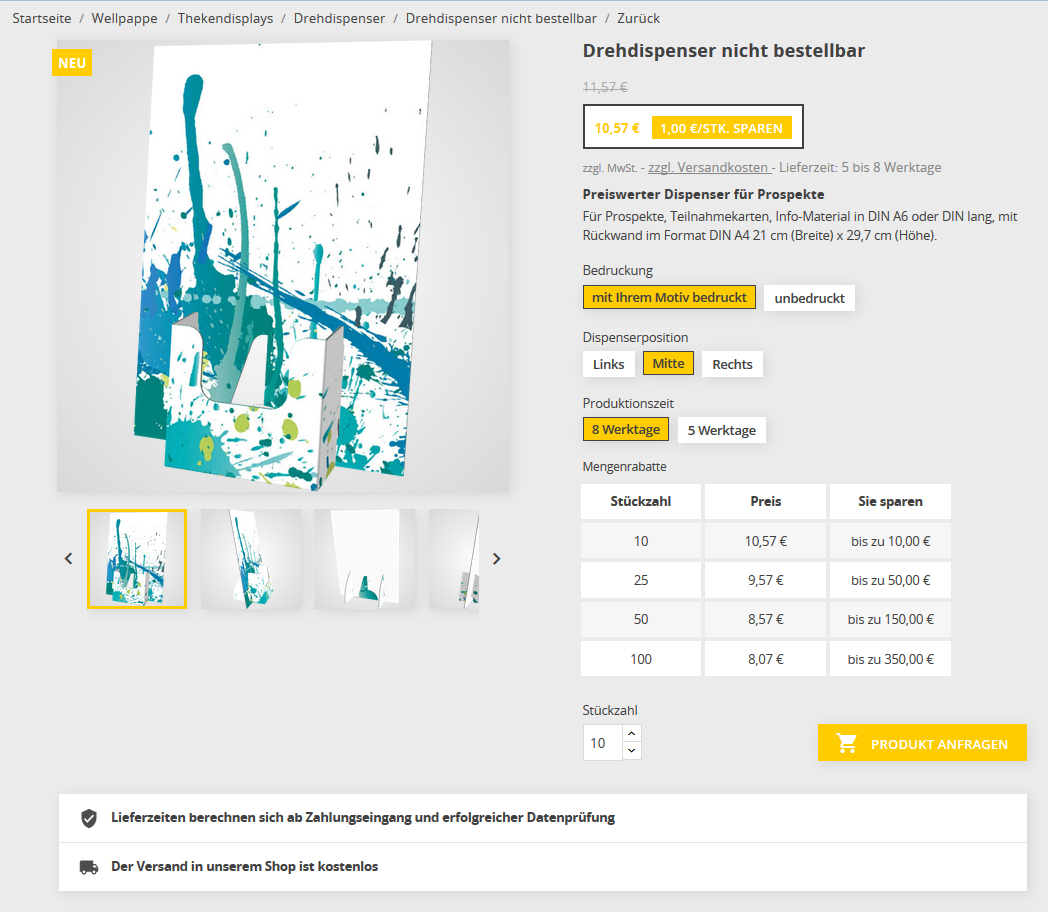Click the NEU badge on product image
Viewport: 1048px width, 912px height.
tap(72, 63)
